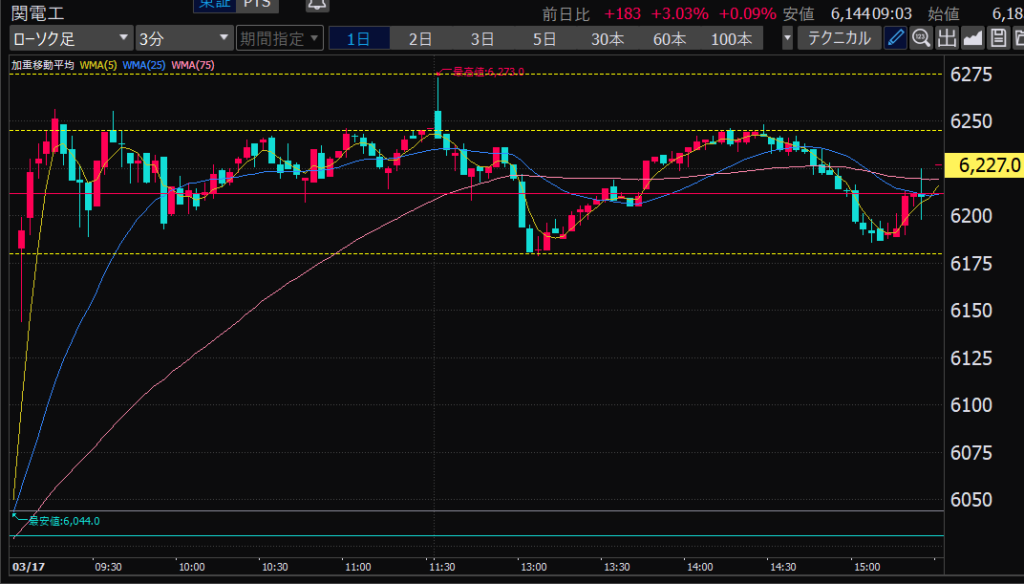The width and height of the screenshot is (1024, 584).
Task: Open the 3分 interval dropdown
Action: (x=183, y=39)
